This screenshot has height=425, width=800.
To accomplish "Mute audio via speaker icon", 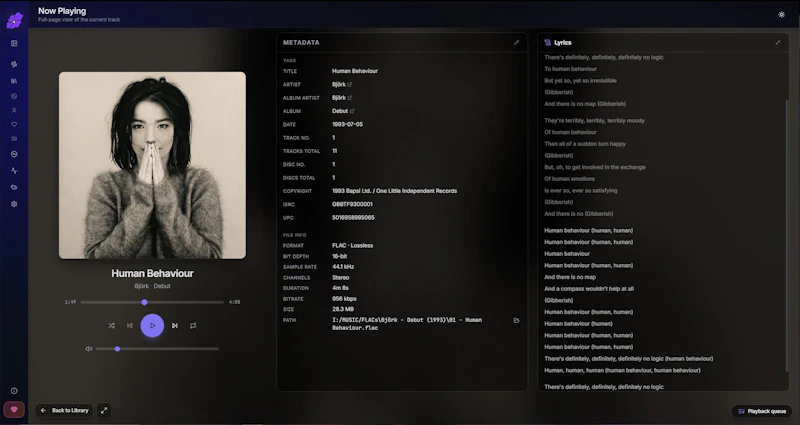I will (x=89, y=349).
